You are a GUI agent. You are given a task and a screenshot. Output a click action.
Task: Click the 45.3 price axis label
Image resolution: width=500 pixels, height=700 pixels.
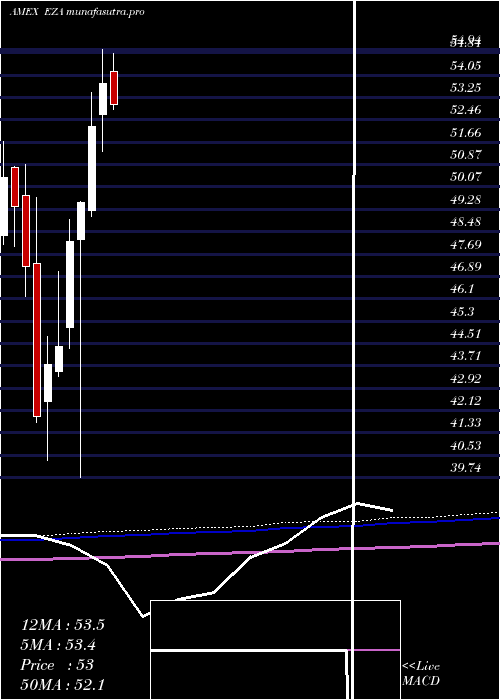click(462, 312)
